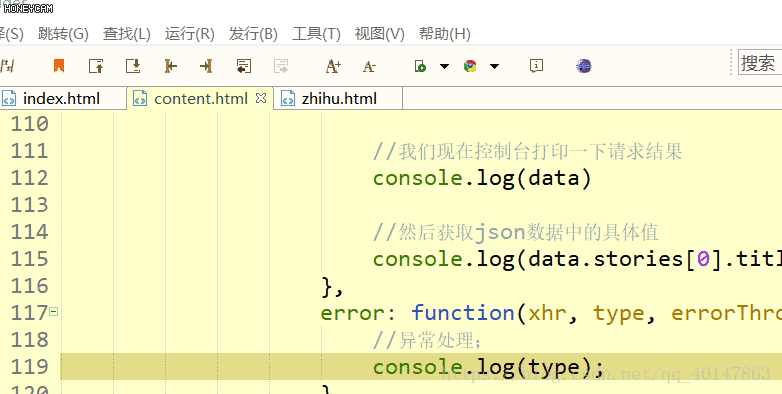Open the 查找(L) menu
This screenshot has height=394, width=782.
[127, 34]
